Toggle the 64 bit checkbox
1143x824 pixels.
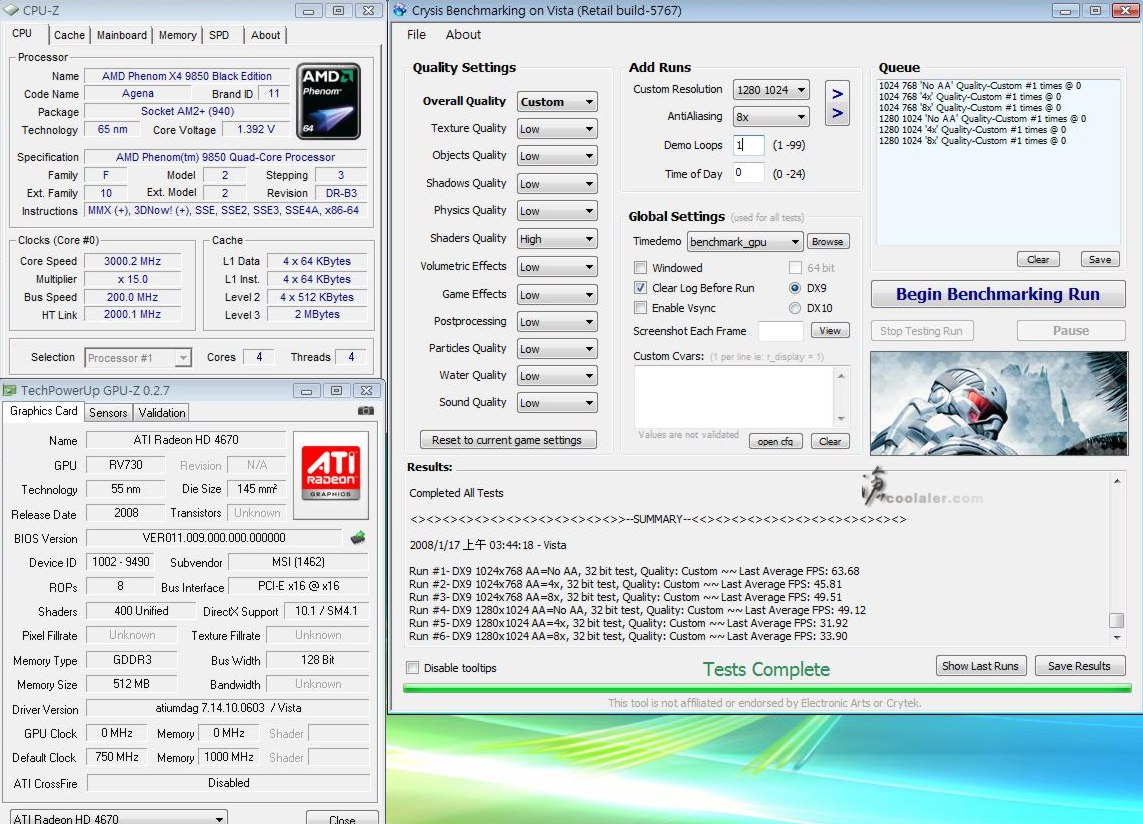(795, 268)
